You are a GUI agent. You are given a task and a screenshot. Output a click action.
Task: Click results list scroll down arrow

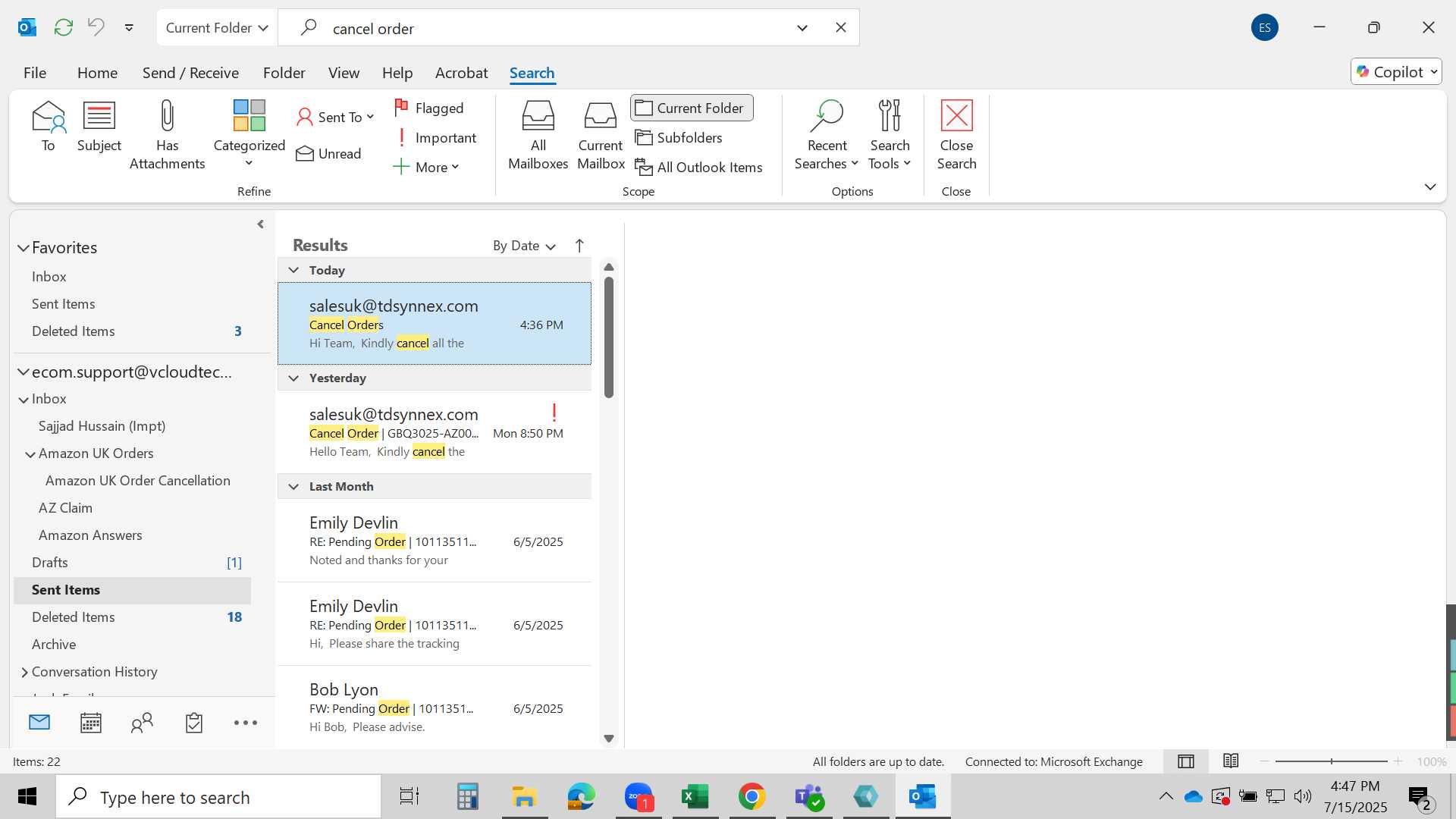(608, 739)
